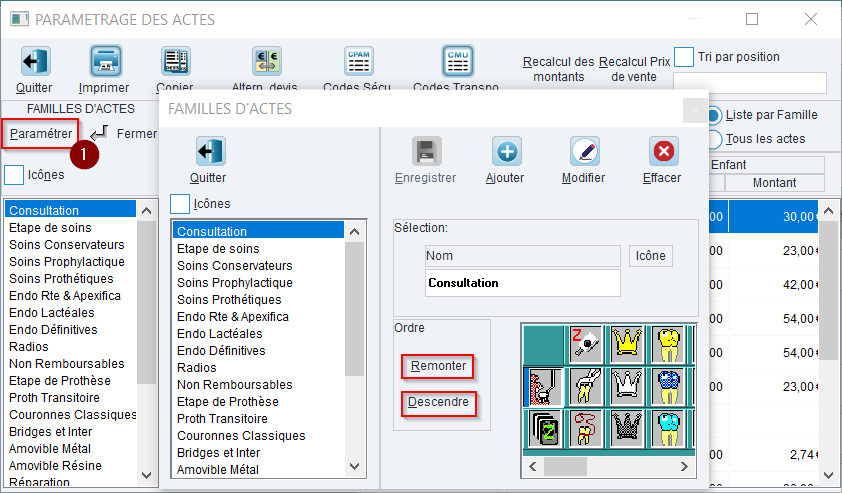The height and width of the screenshot is (493, 842).
Task: Click down arrow of dialog family list
Action: click(x=354, y=466)
